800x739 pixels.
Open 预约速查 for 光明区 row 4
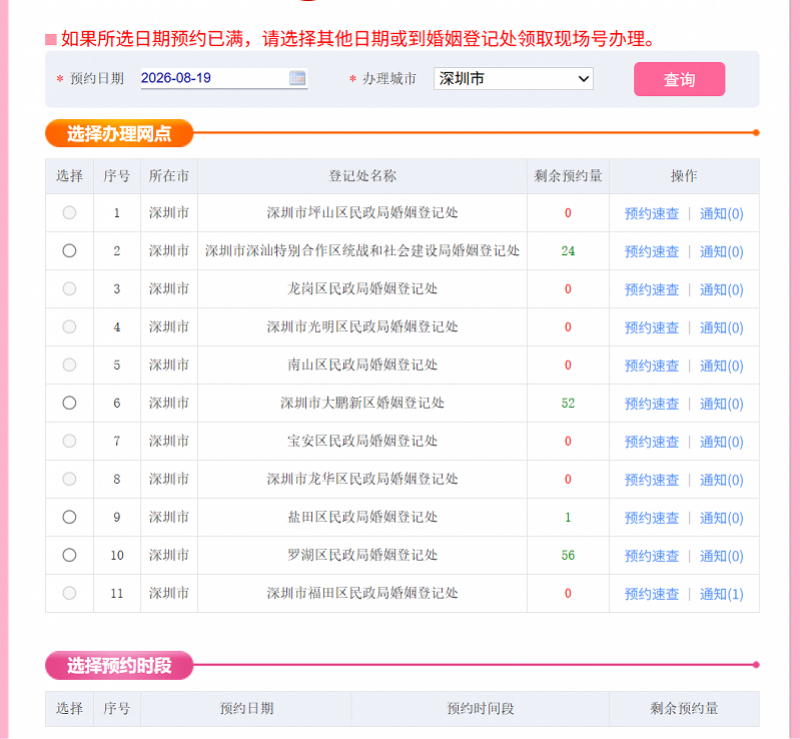(x=652, y=328)
